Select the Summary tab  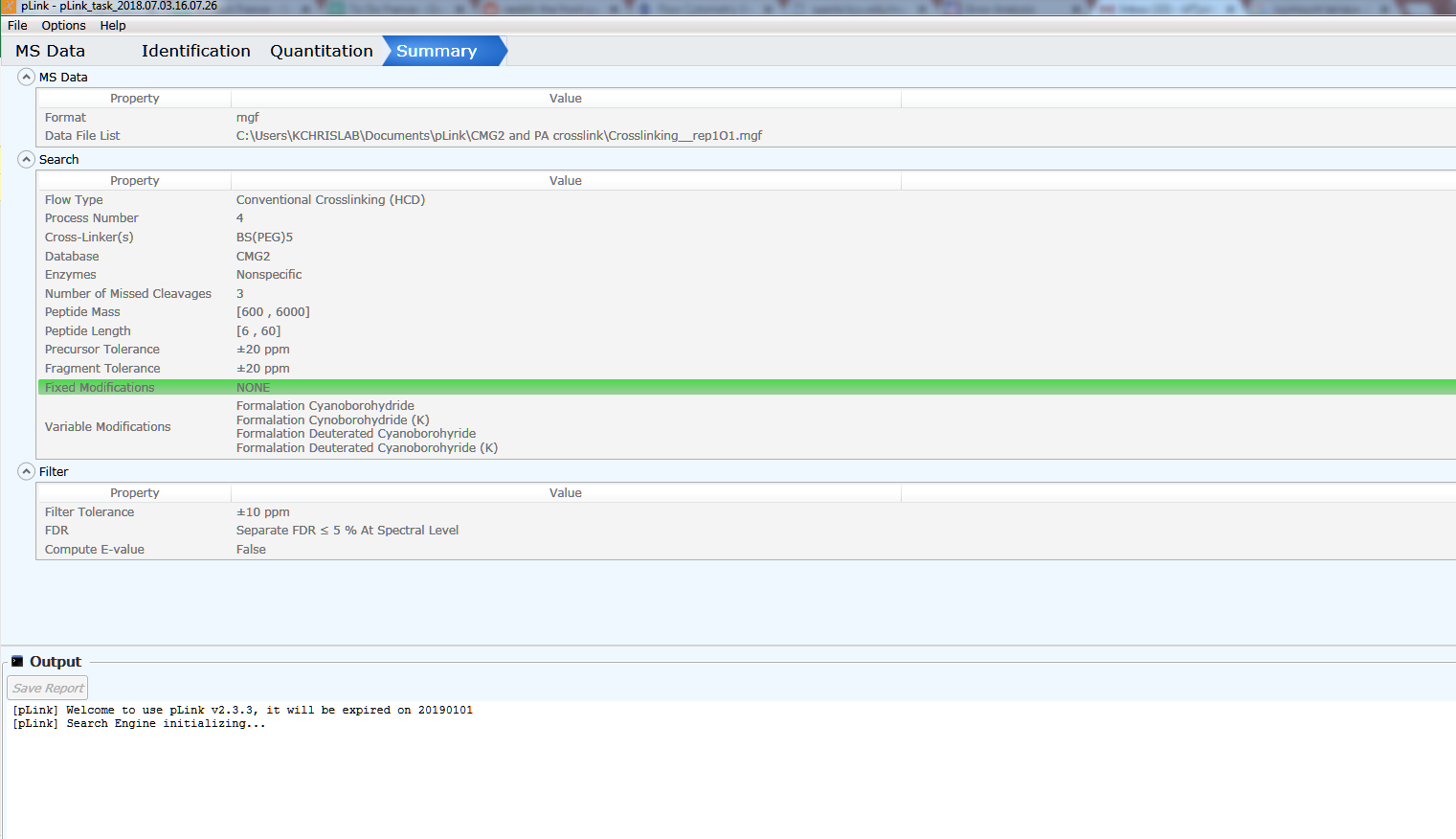(437, 51)
